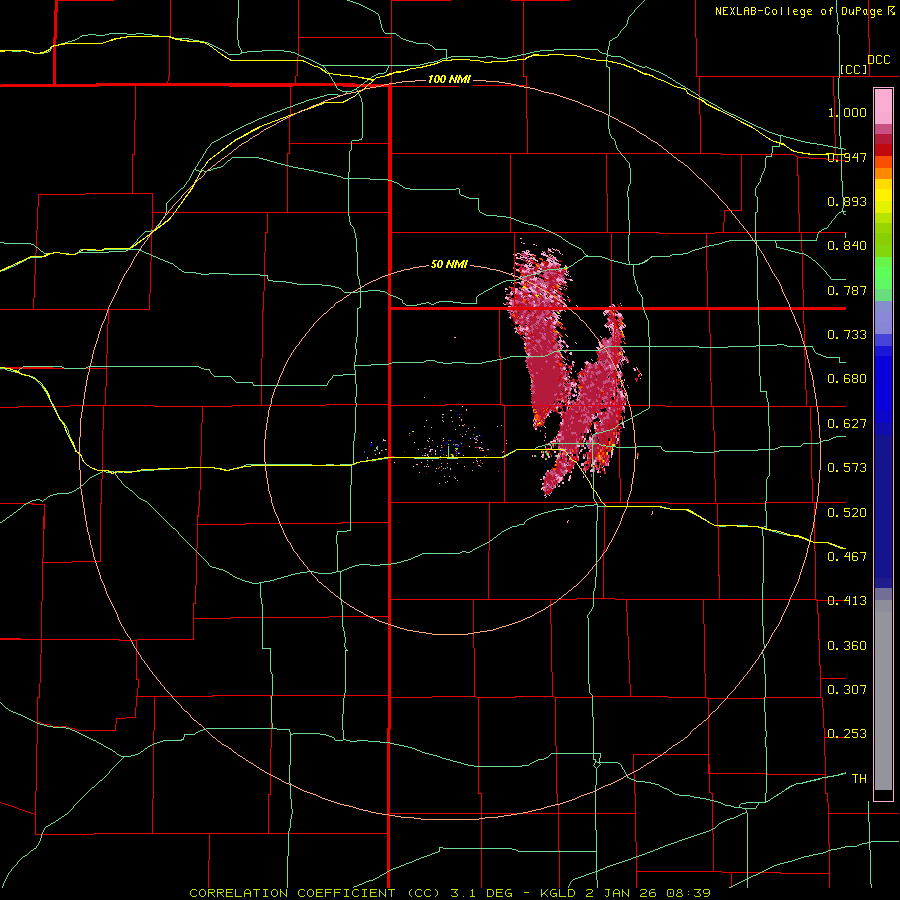Viewport: 900px width, 900px height.
Task: Click the 50 NMI range ring label
Action: click(x=449, y=264)
